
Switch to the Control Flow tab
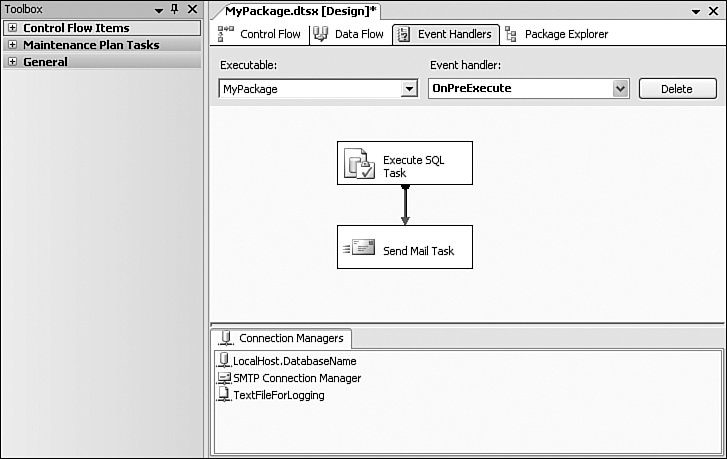pos(259,34)
